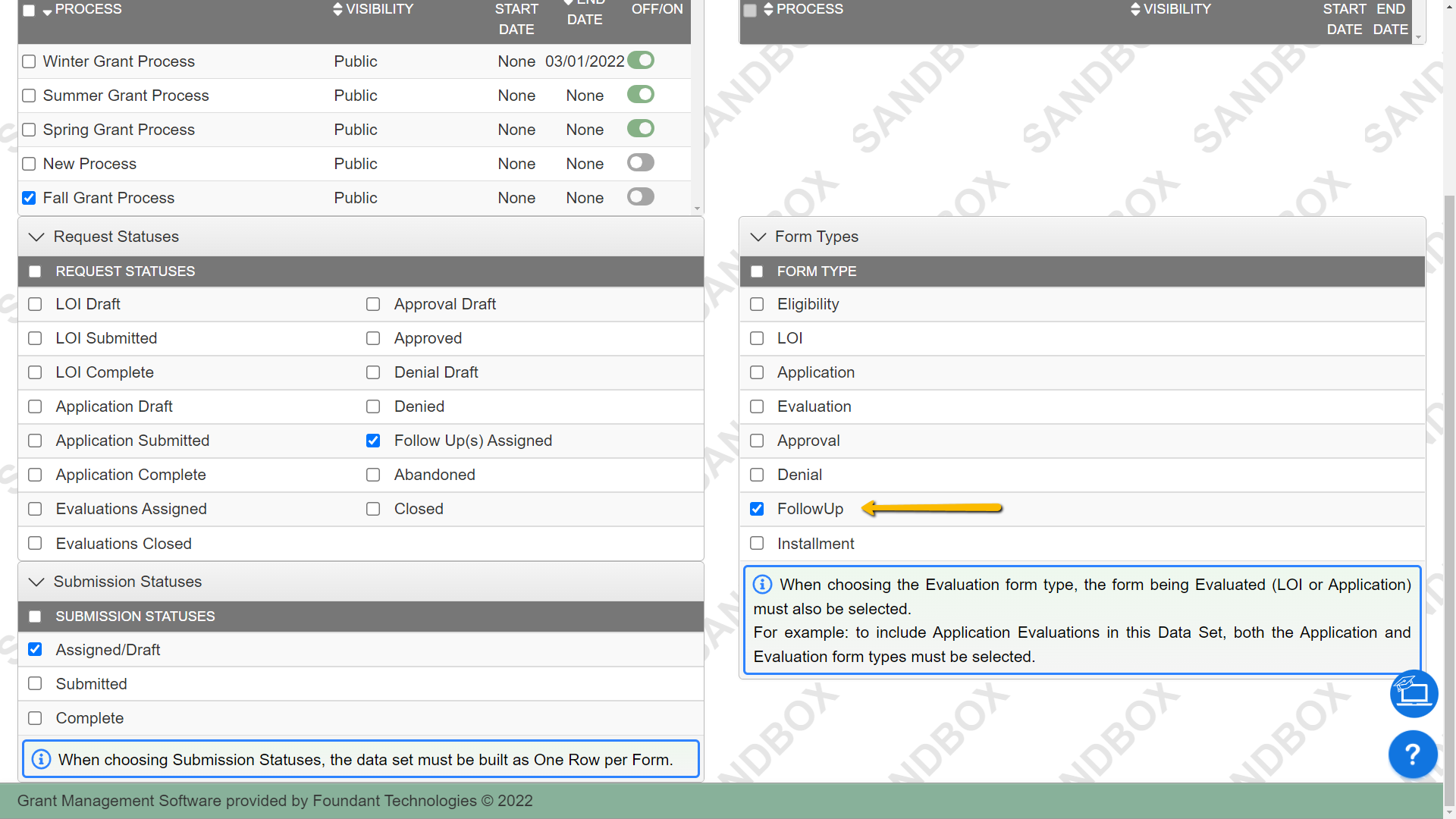Check the Submitted submission status
The height and width of the screenshot is (819, 1456).
[x=35, y=684]
